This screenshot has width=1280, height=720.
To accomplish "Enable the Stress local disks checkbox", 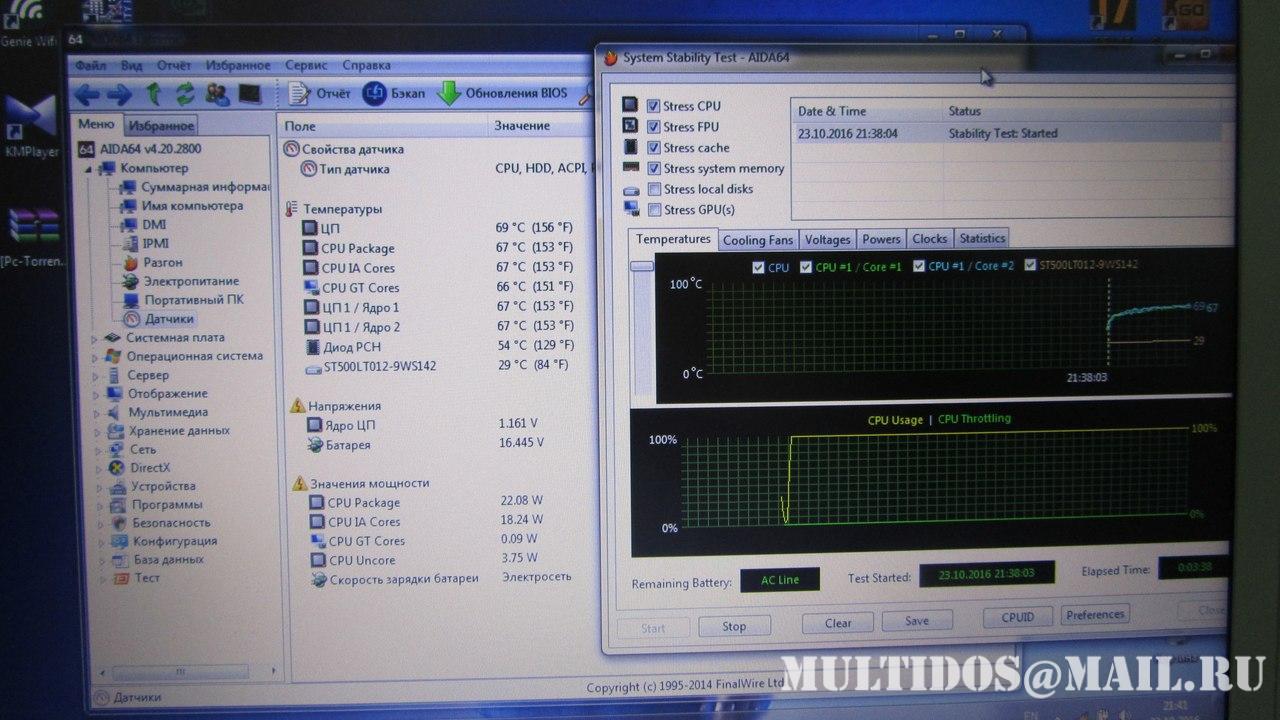I will click(x=653, y=189).
